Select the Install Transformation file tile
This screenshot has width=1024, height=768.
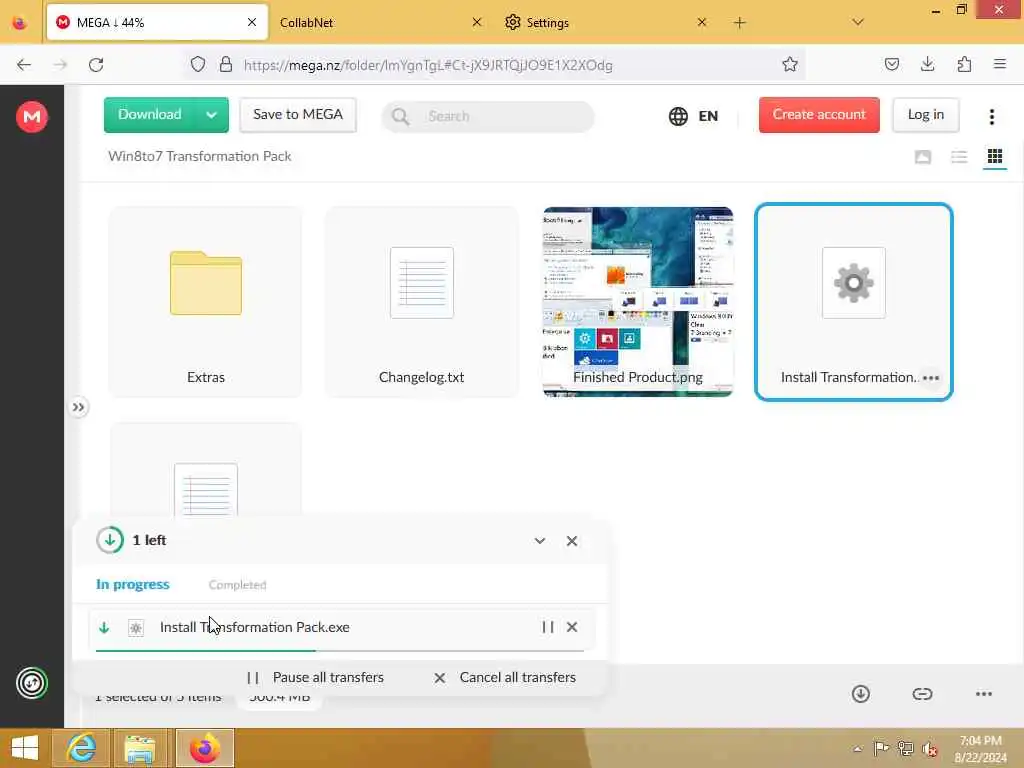coord(854,302)
